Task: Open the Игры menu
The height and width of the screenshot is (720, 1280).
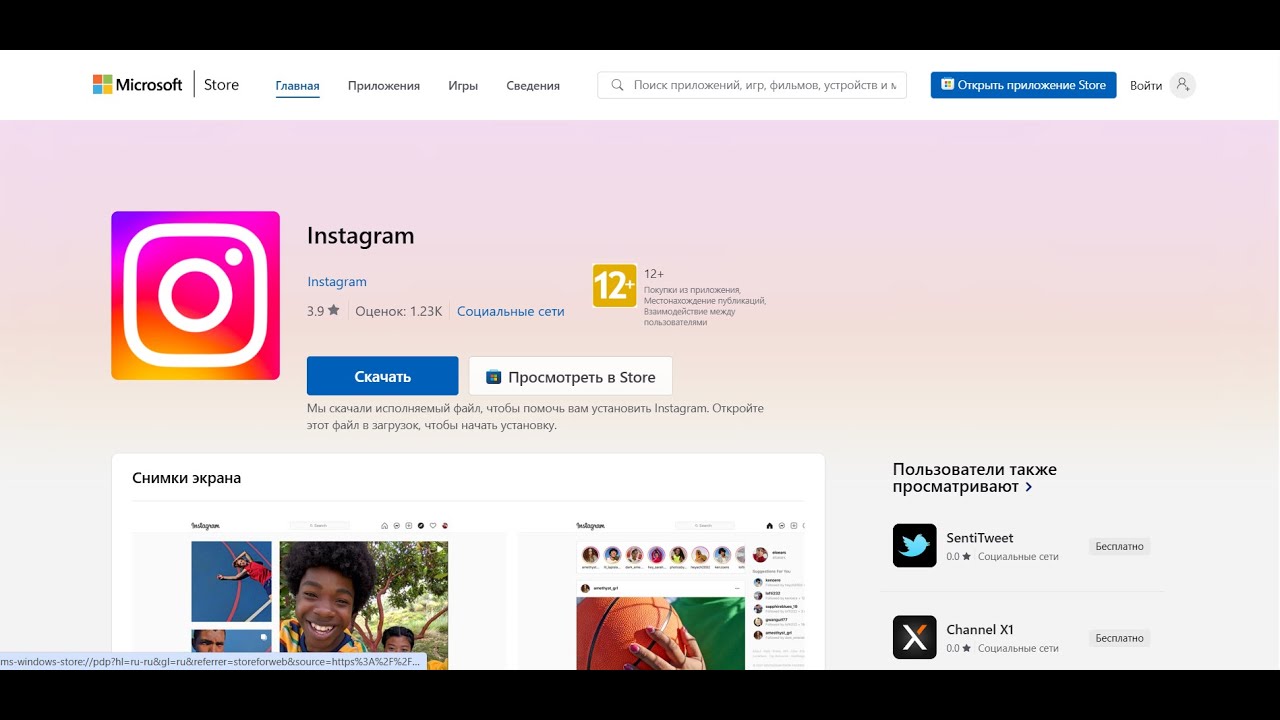Action: [x=463, y=86]
